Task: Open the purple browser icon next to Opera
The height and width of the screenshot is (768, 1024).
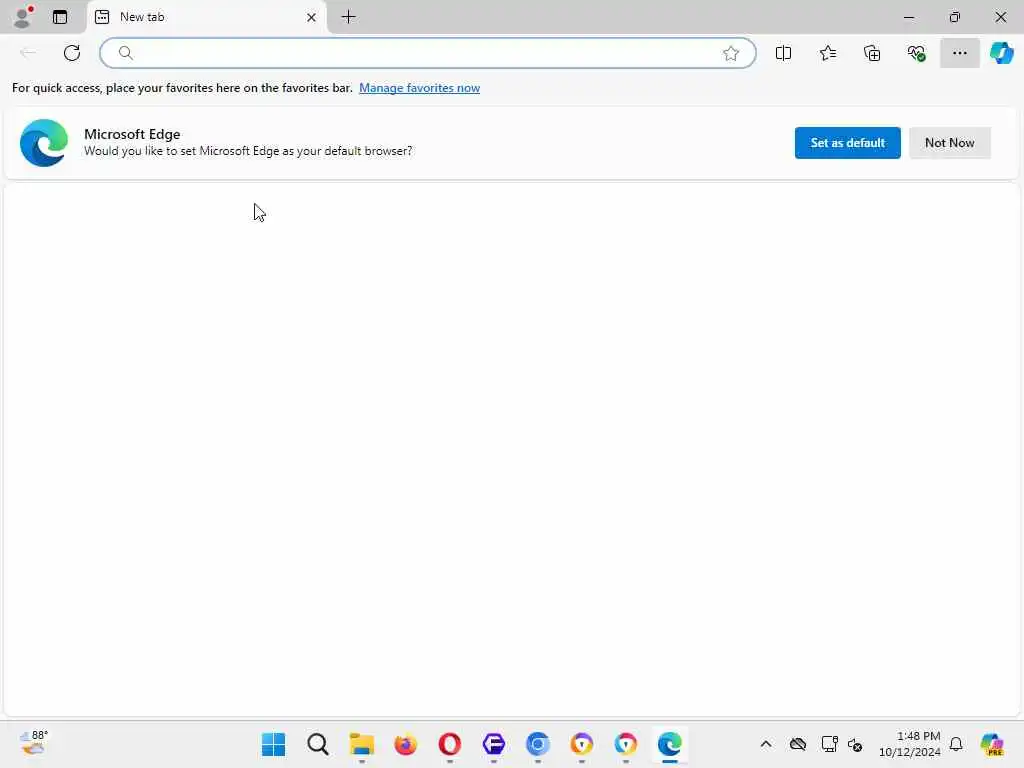Action: (494, 744)
